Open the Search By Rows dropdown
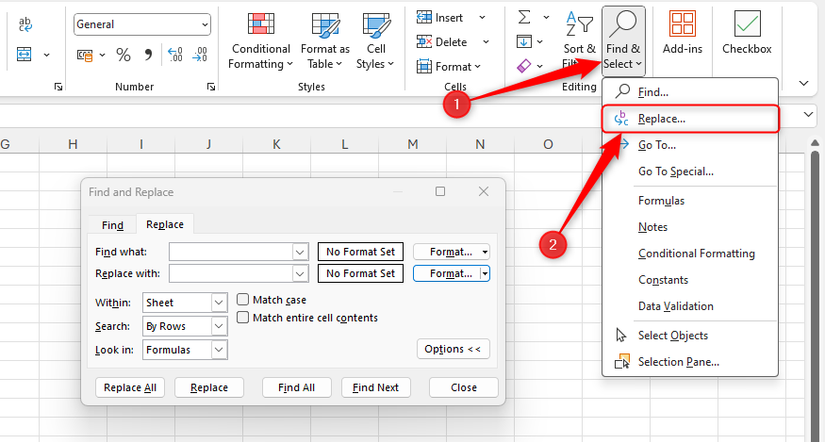 pos(219,326)
